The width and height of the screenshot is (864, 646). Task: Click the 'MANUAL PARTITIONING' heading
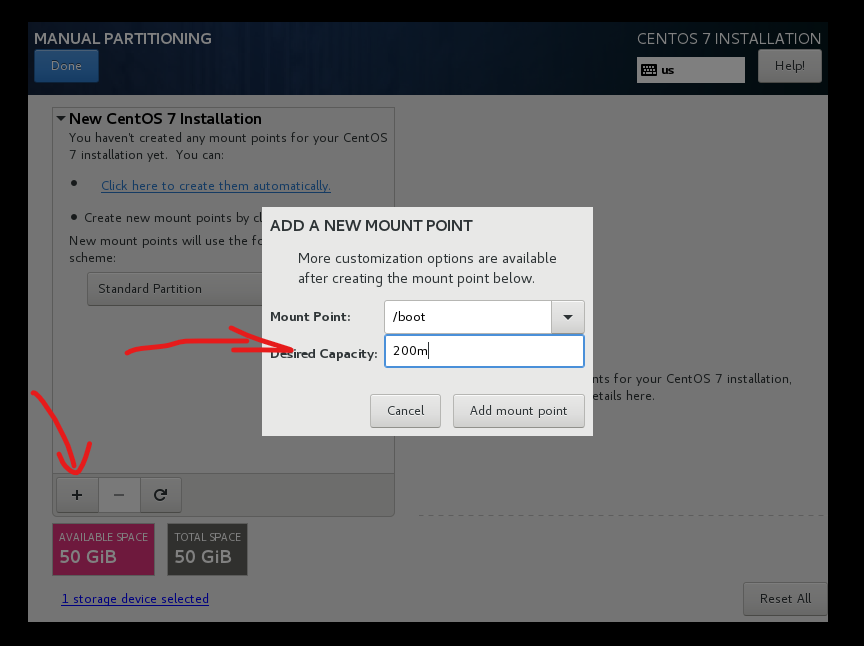pos(123,39)
